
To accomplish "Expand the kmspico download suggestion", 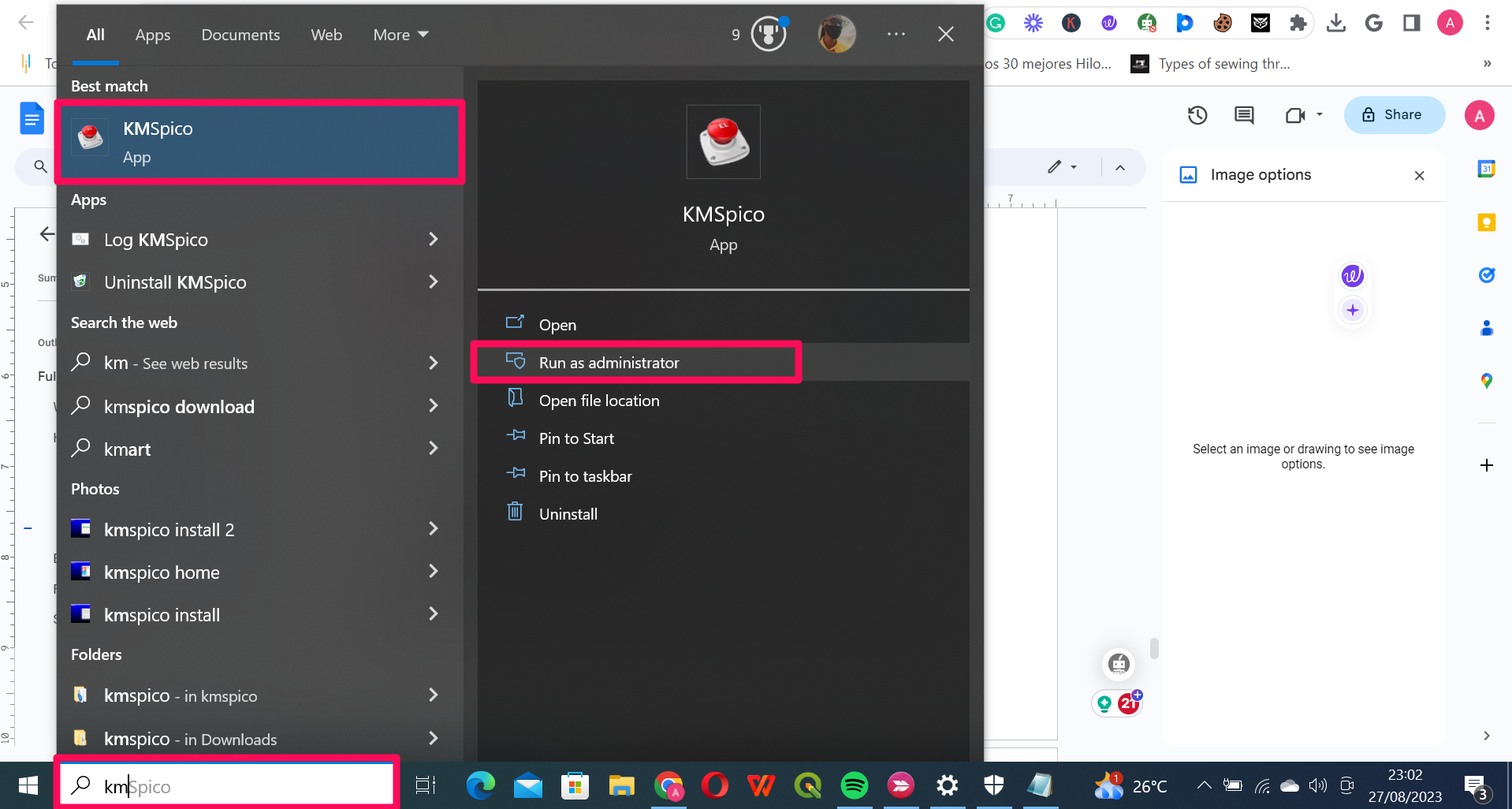I will (x=434, y=405).
